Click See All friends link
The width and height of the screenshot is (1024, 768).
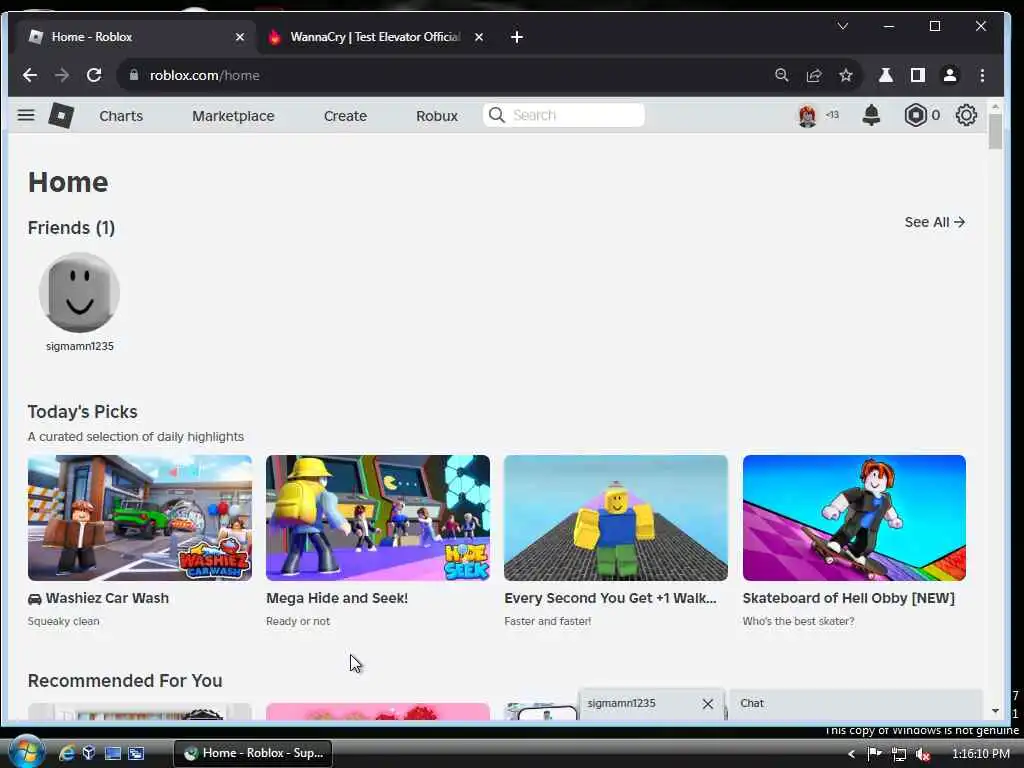[x=935, y=222]
